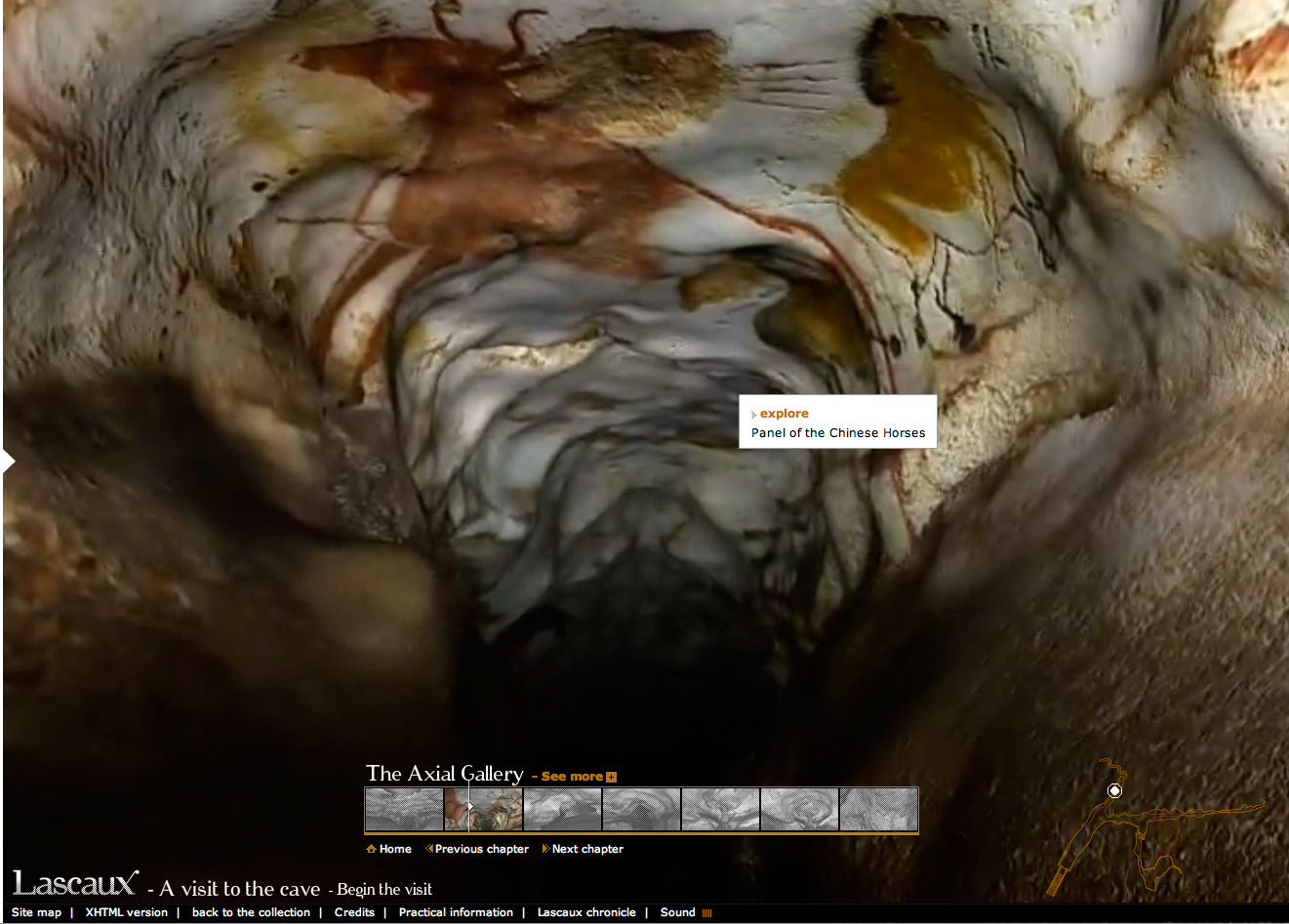Select the third gallery thumbnail
The width and height of the screenshot is (1289, 924).
point(562,810)
